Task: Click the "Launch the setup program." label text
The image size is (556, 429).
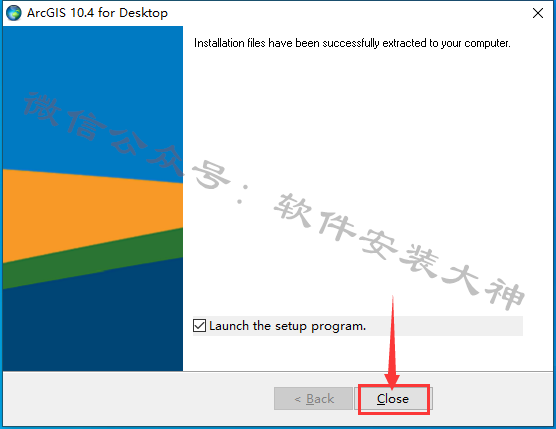Action: [287, 326]
